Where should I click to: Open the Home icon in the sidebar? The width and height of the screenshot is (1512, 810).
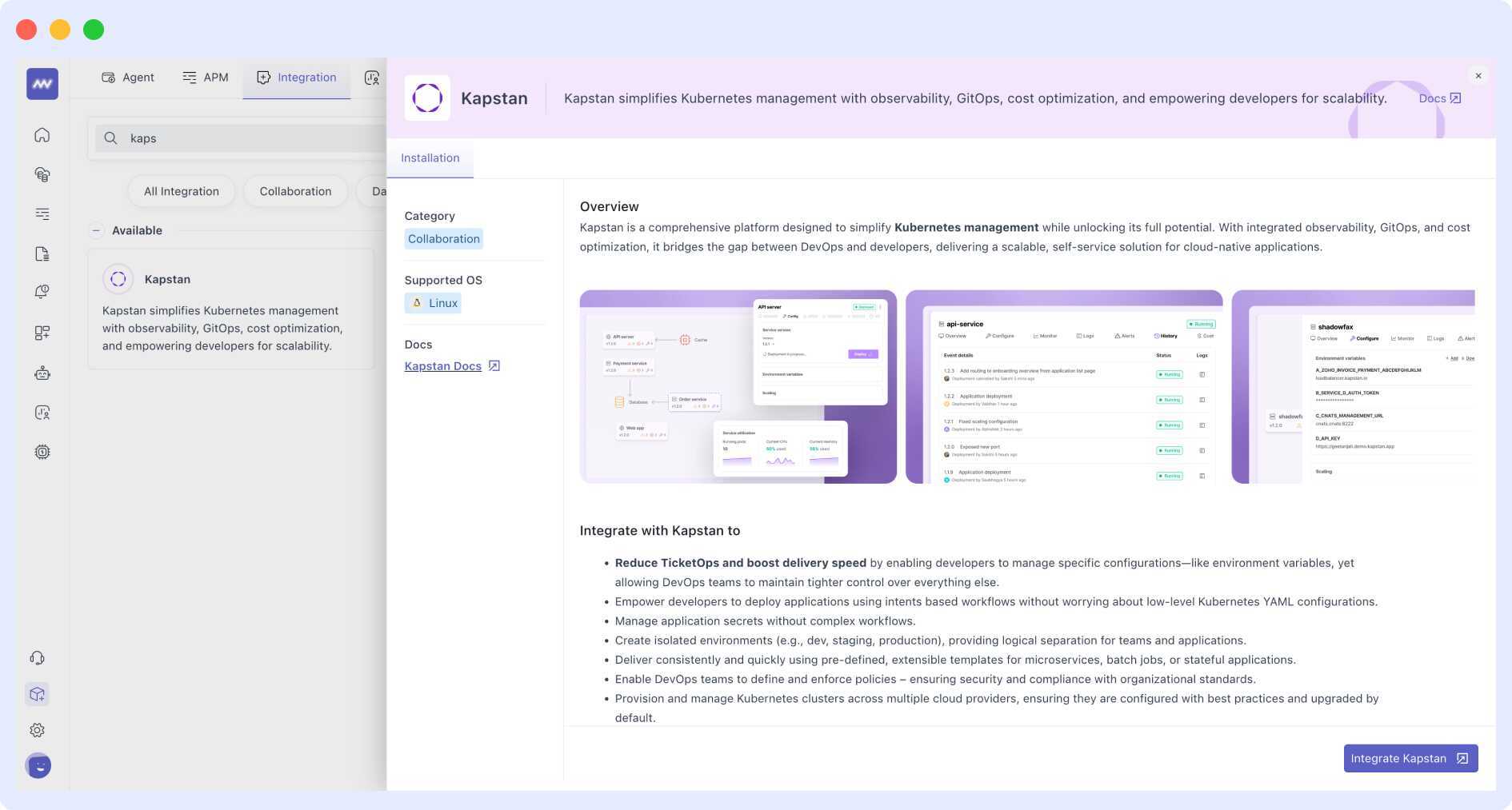42,134
